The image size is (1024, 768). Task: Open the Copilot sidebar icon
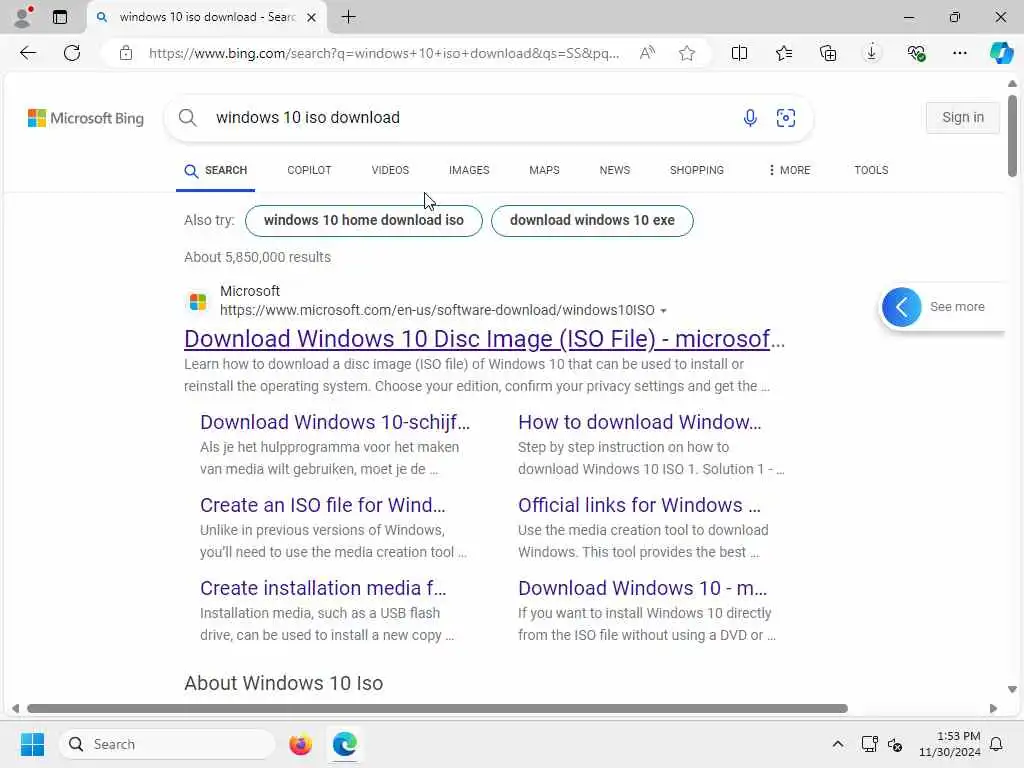[x=1001, y=53]
